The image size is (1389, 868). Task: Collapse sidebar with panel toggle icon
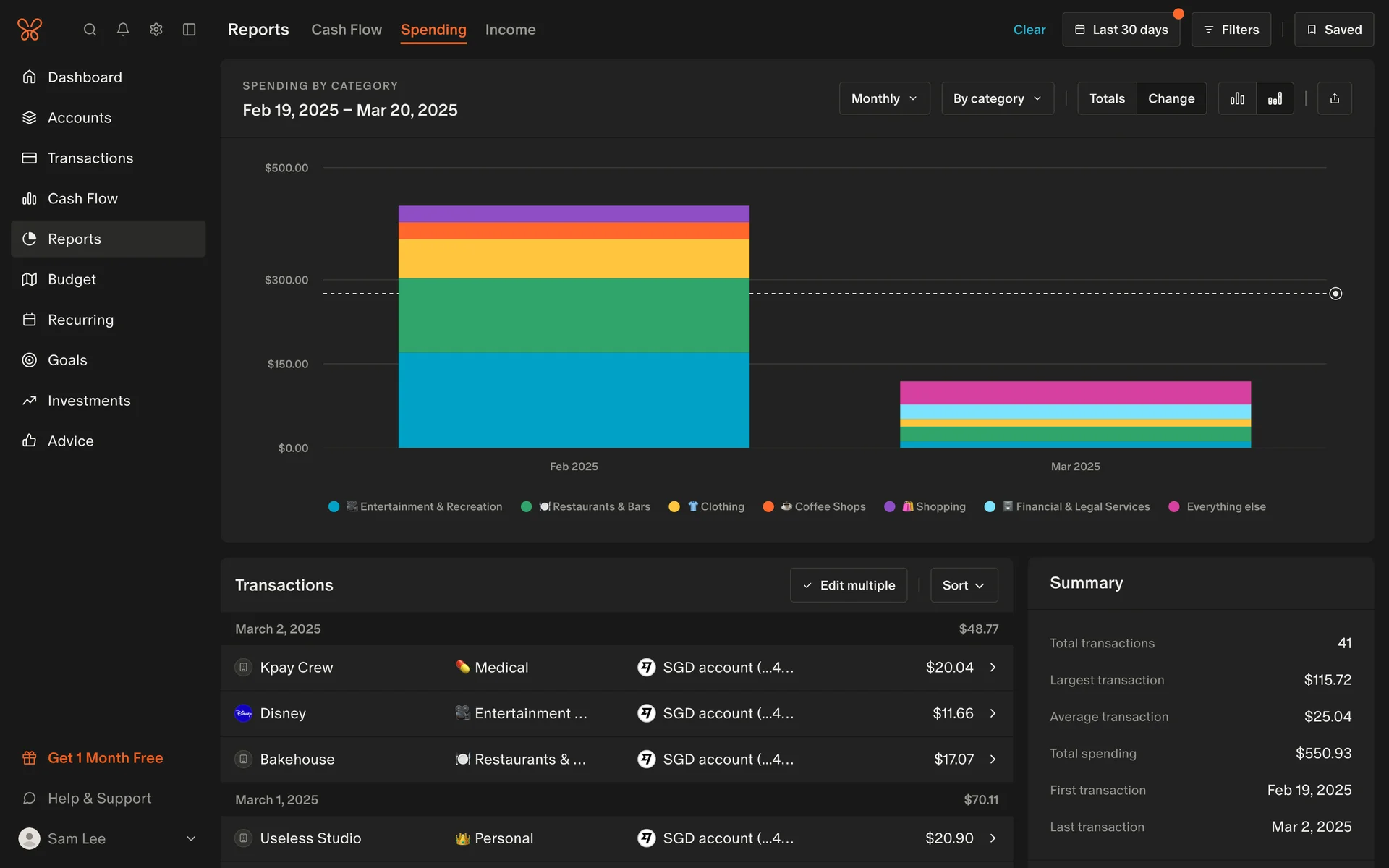[x=190, y=30]
